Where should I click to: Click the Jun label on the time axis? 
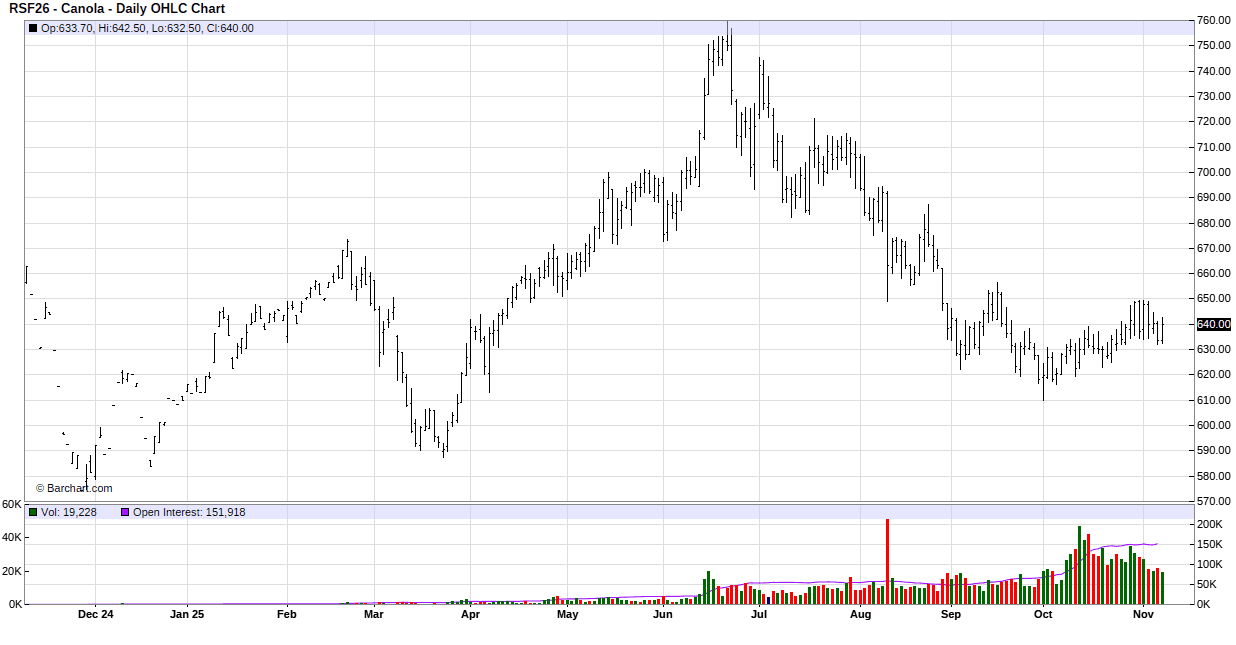(663, 614)
